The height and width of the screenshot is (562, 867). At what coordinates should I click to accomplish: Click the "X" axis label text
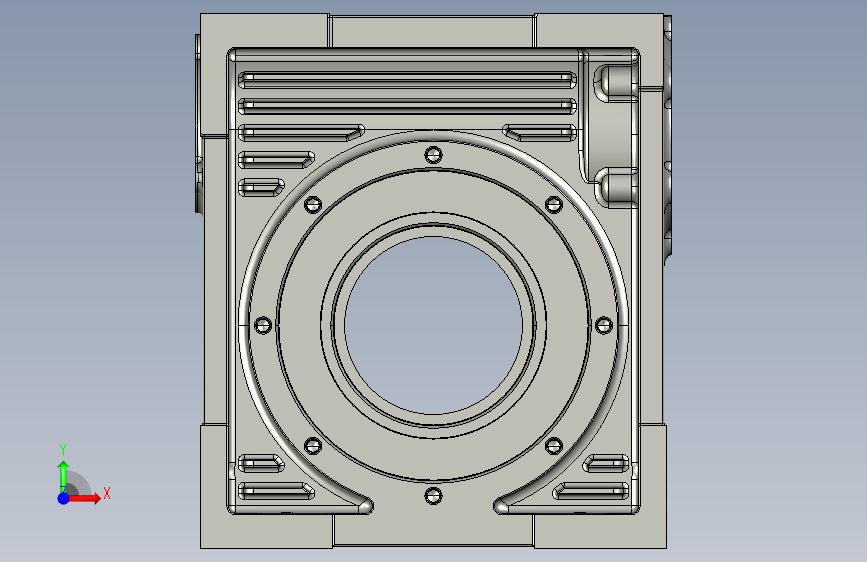[x=107, y=493]
